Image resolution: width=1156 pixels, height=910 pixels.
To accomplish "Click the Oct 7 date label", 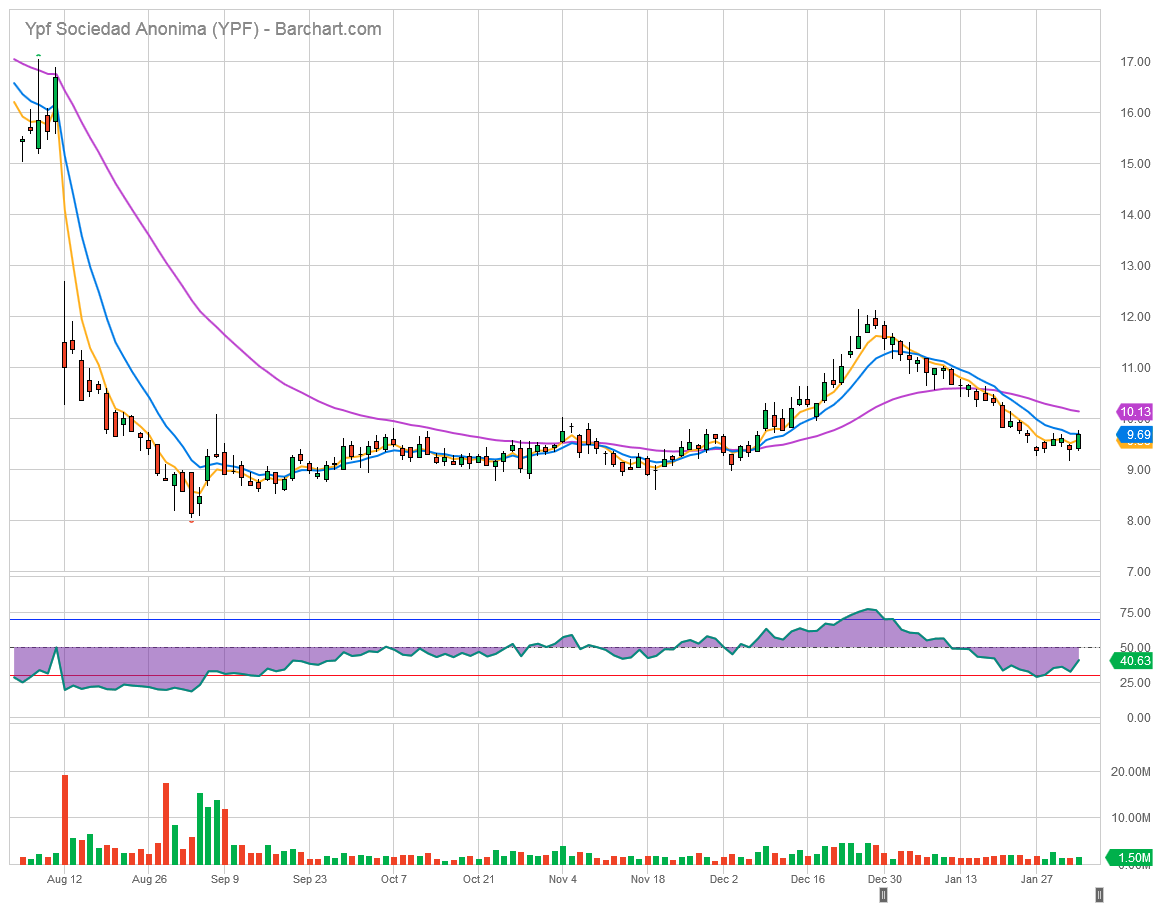I will click(x=394, y=879).
